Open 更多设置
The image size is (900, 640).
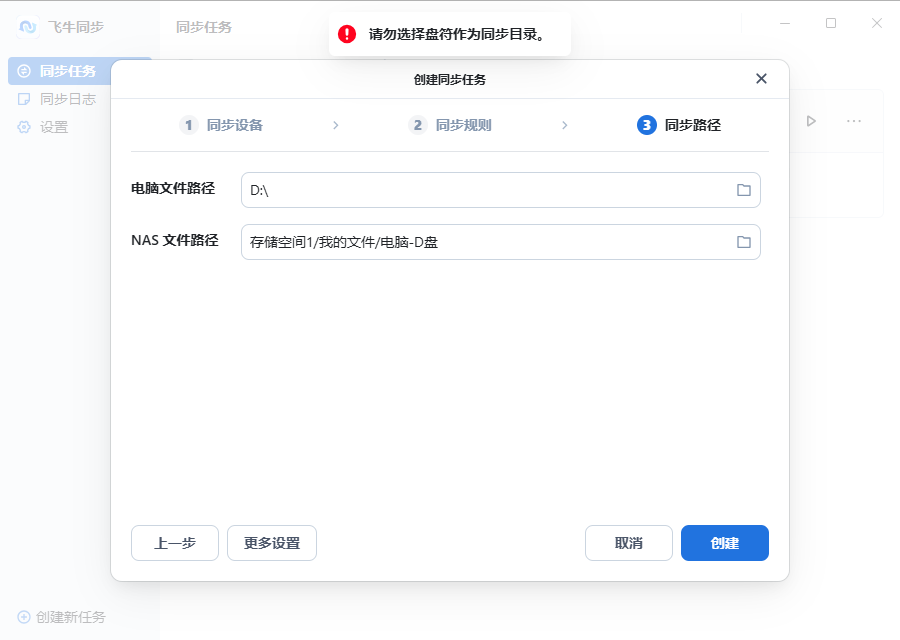pyautogui.click(x=272, y=543)
